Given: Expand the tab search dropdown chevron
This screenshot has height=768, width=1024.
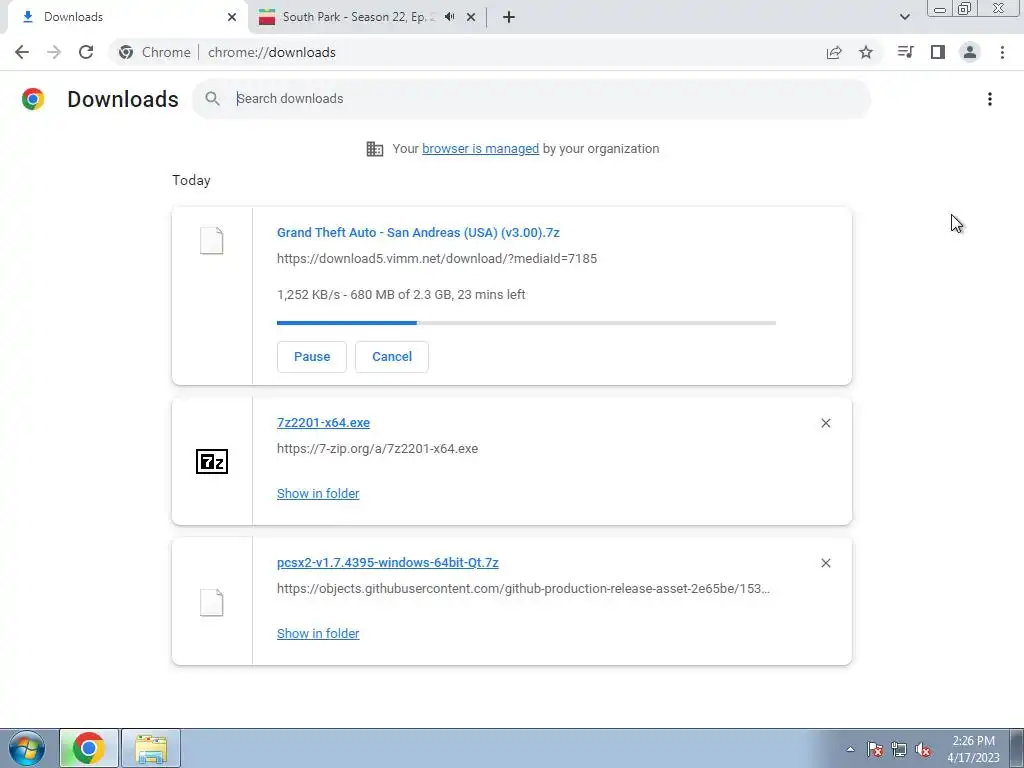Looking at the screenshot, I should (904, 17).
